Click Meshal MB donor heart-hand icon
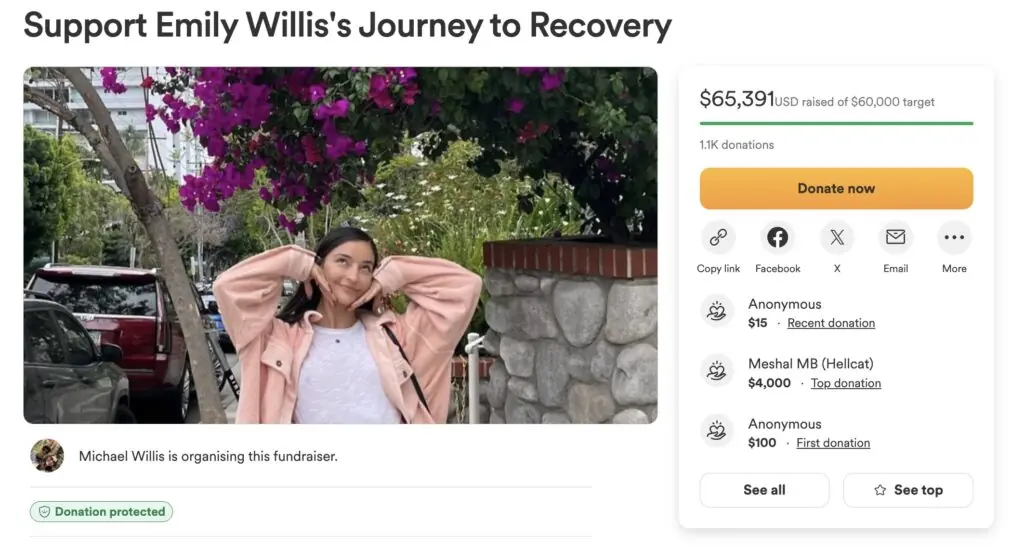 tap(717, 372)
